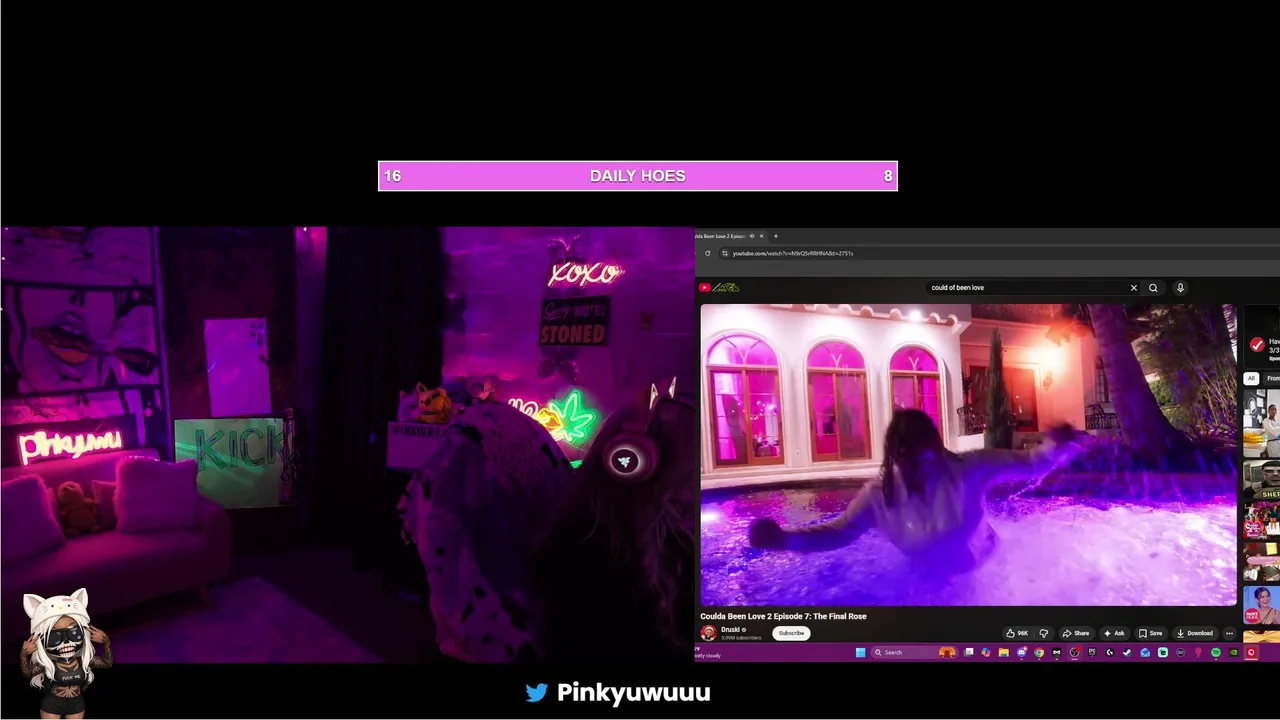Open the Windows Start menu
The image size is (1280, 720).
click(x=860, y=653)
